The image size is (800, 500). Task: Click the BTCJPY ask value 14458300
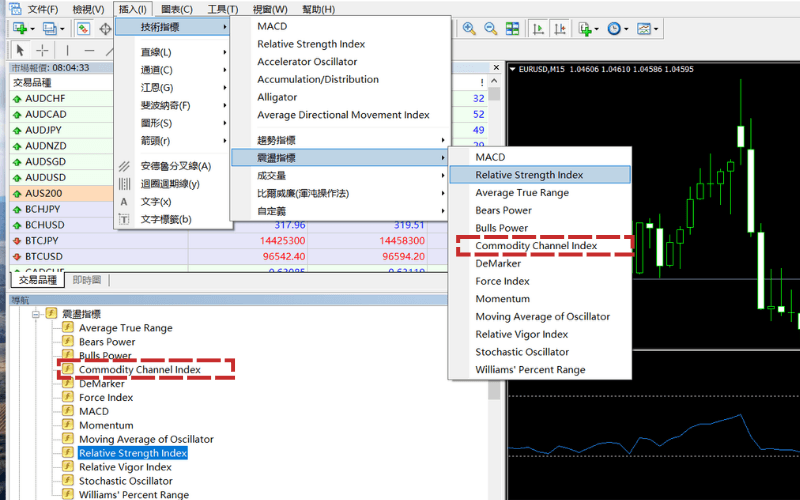point(402,241)
